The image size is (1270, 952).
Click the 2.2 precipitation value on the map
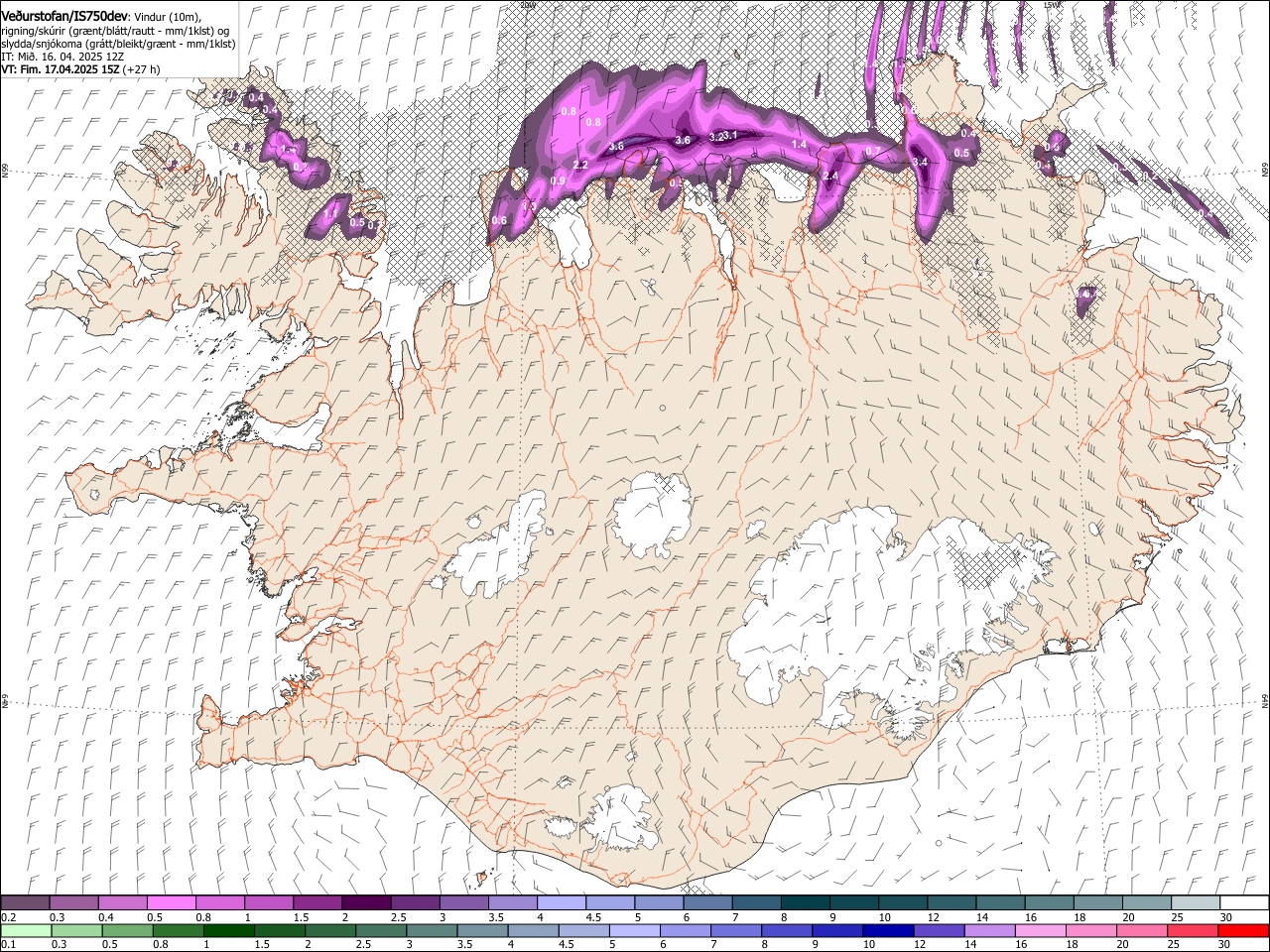point(581,165)
